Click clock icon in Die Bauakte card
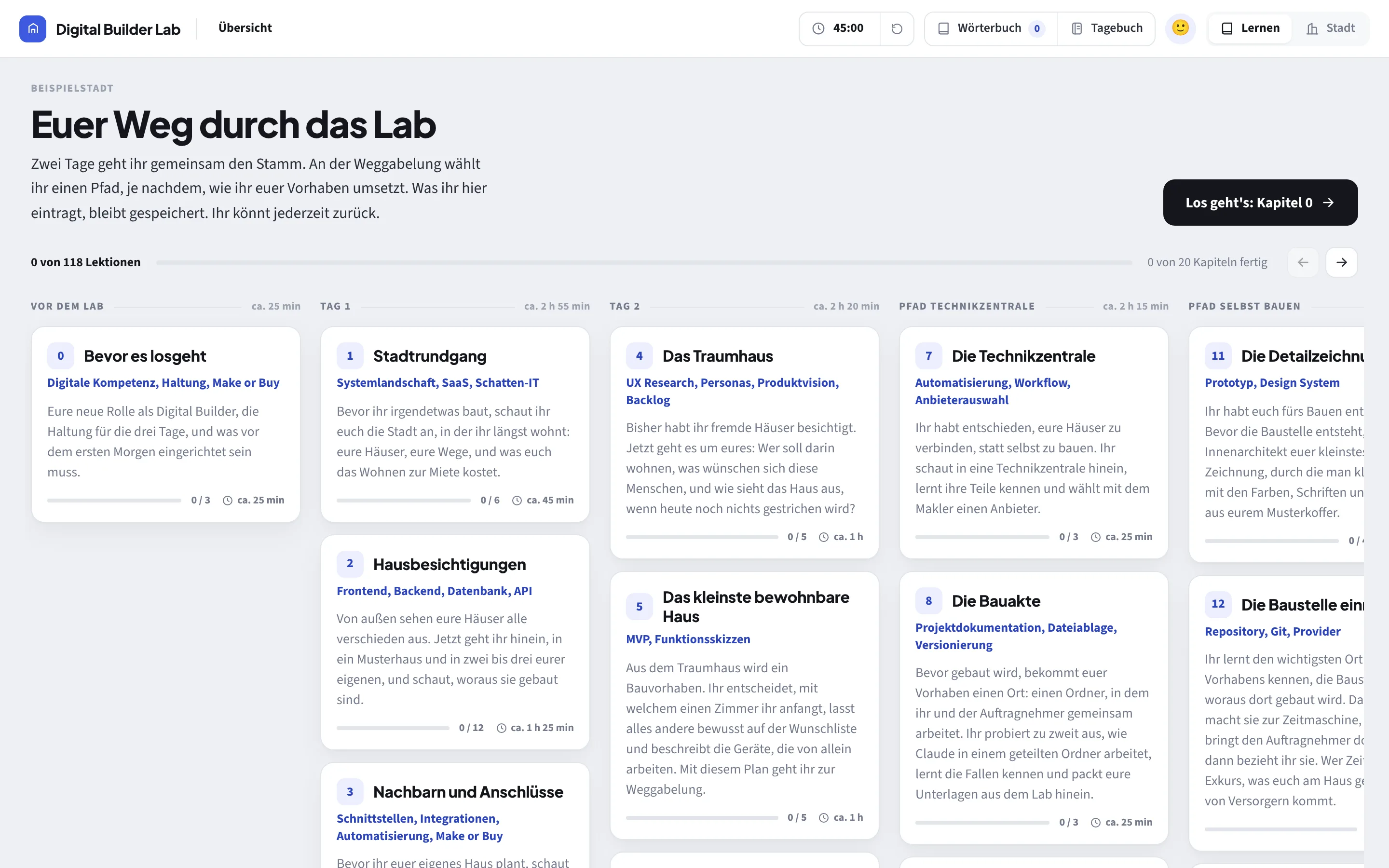The width and height of the screenshot is (1389, 868). click(1095, 823)
